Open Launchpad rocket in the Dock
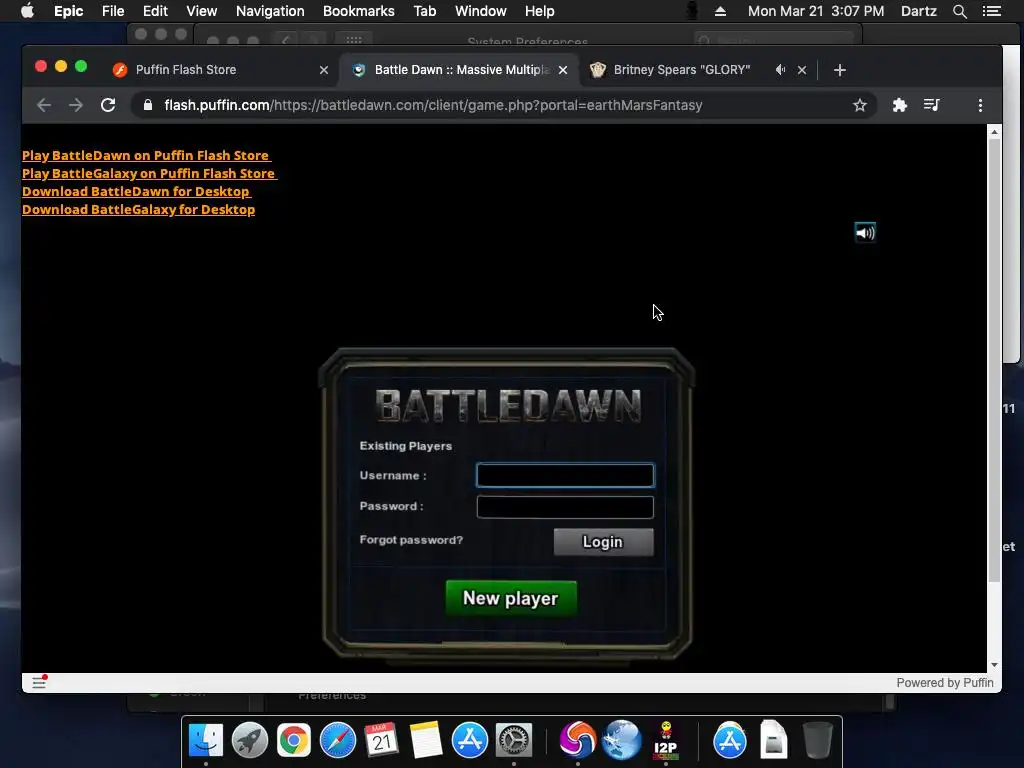The height and width of the screenshot is (768, 1024). [249, 741]
